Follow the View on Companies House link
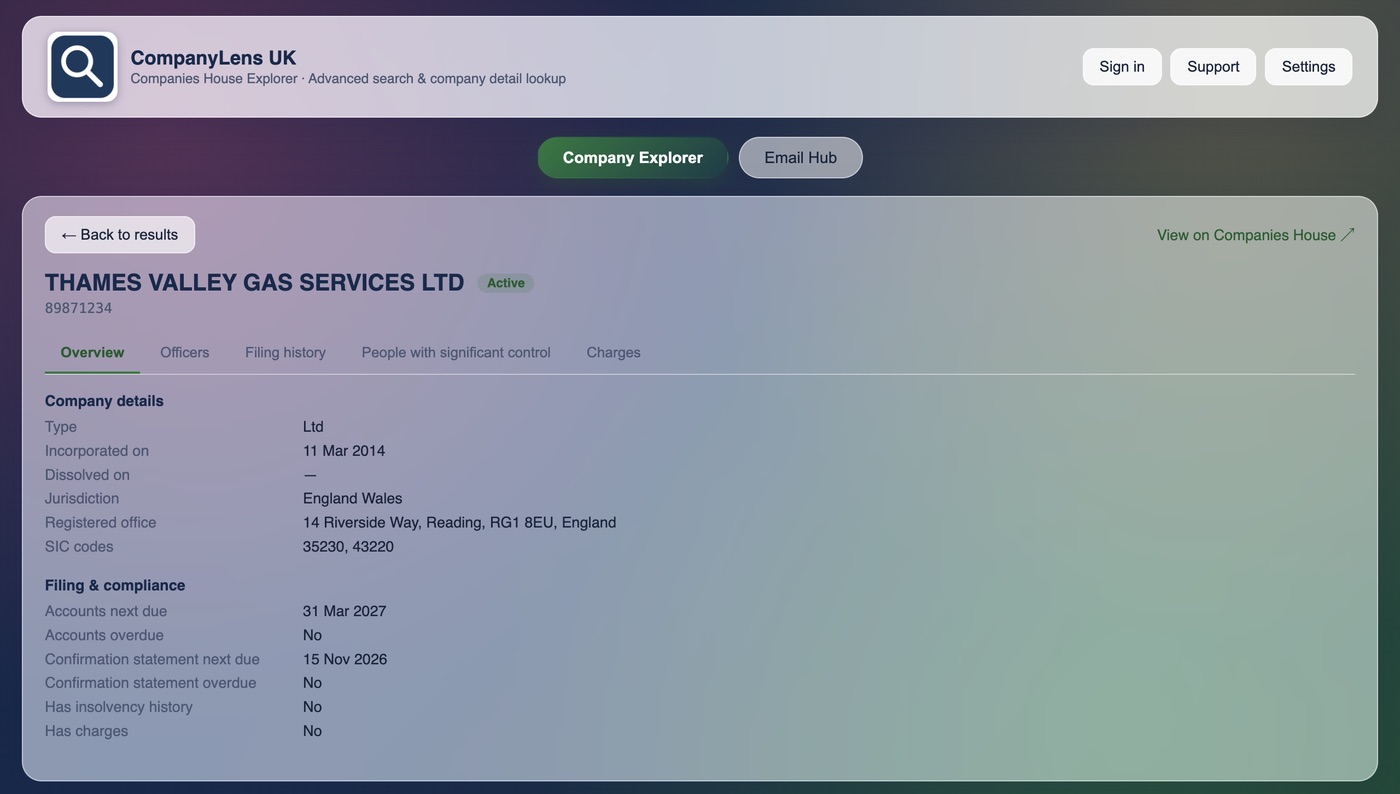The width and height of the screenshot is (1400, 794). coord(1256,235)
